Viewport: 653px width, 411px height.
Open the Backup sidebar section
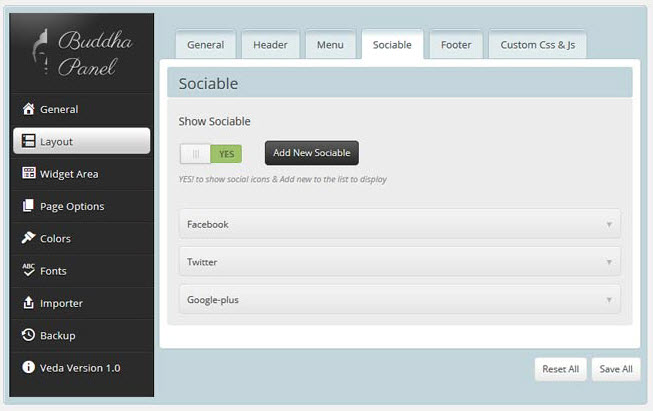coord(82,335)
